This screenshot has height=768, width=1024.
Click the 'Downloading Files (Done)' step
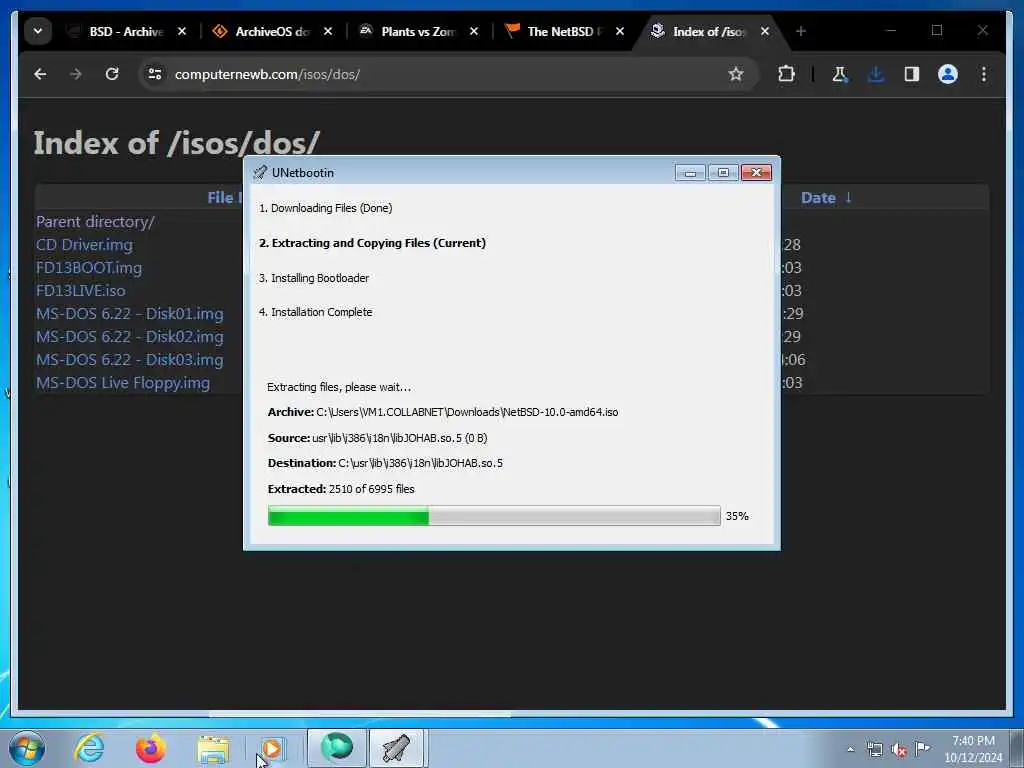point(325,208)
